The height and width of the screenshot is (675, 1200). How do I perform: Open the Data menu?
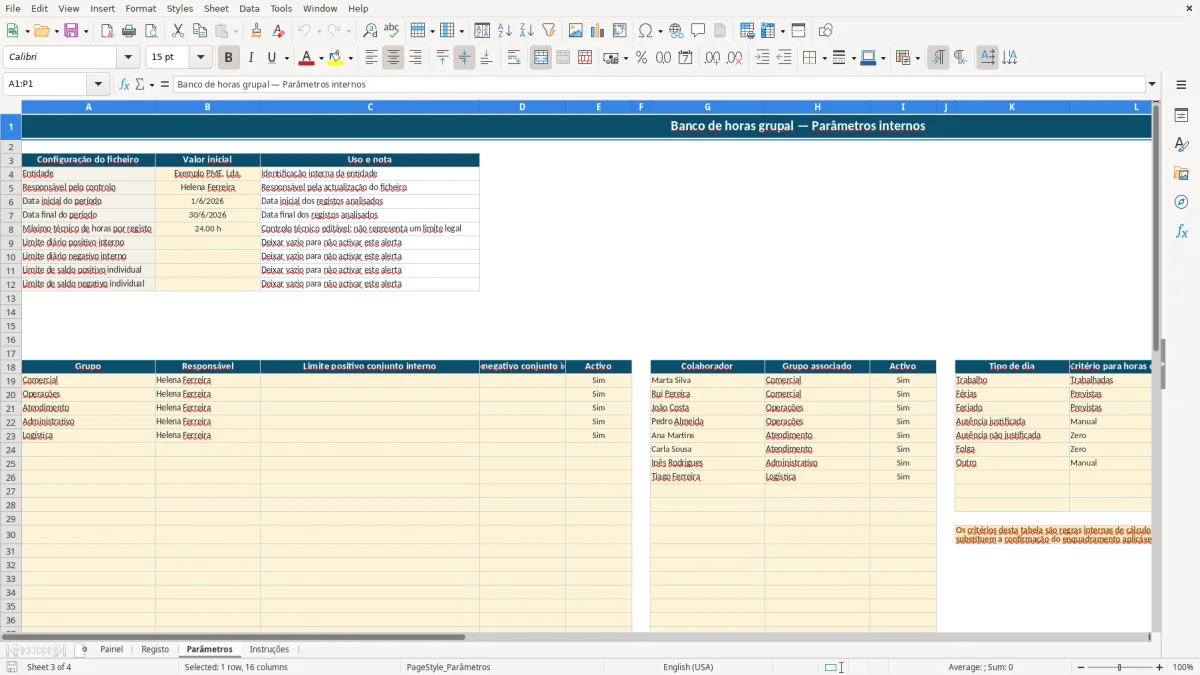[249, 8]
